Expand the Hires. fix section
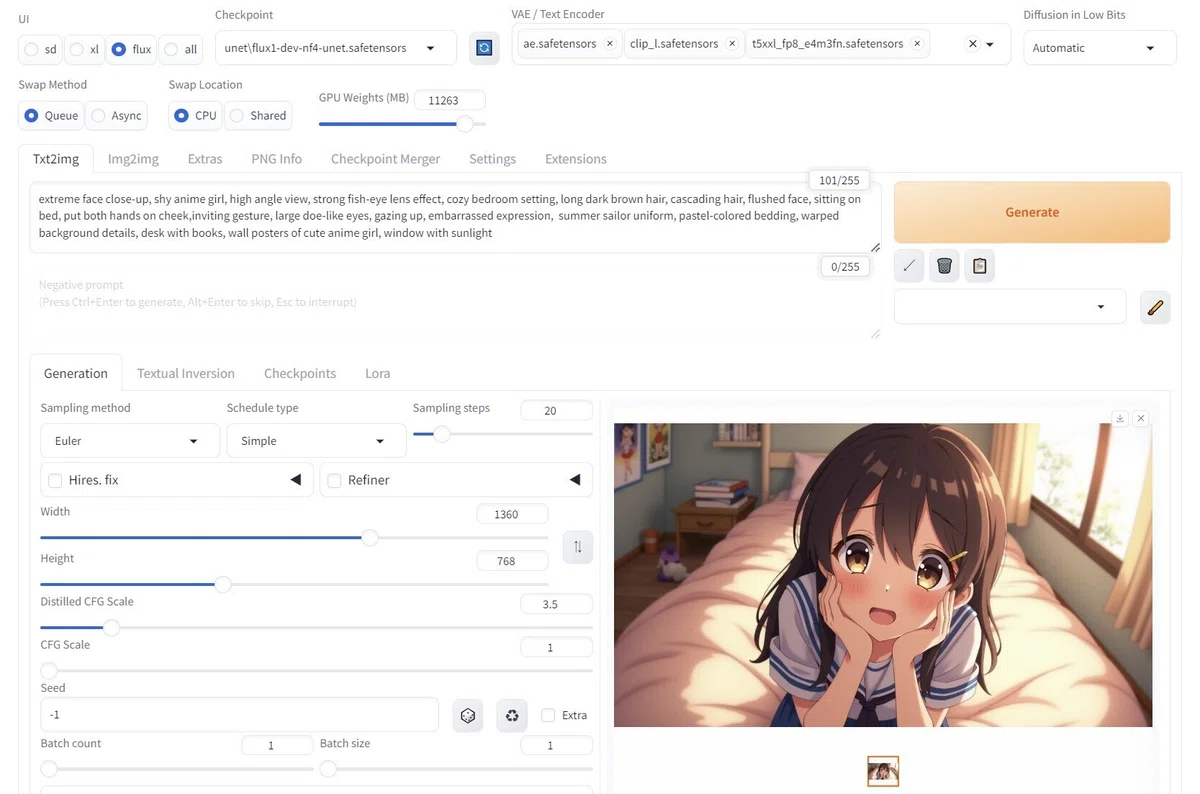Screen dimensions: 1200x794 point(296,480)
